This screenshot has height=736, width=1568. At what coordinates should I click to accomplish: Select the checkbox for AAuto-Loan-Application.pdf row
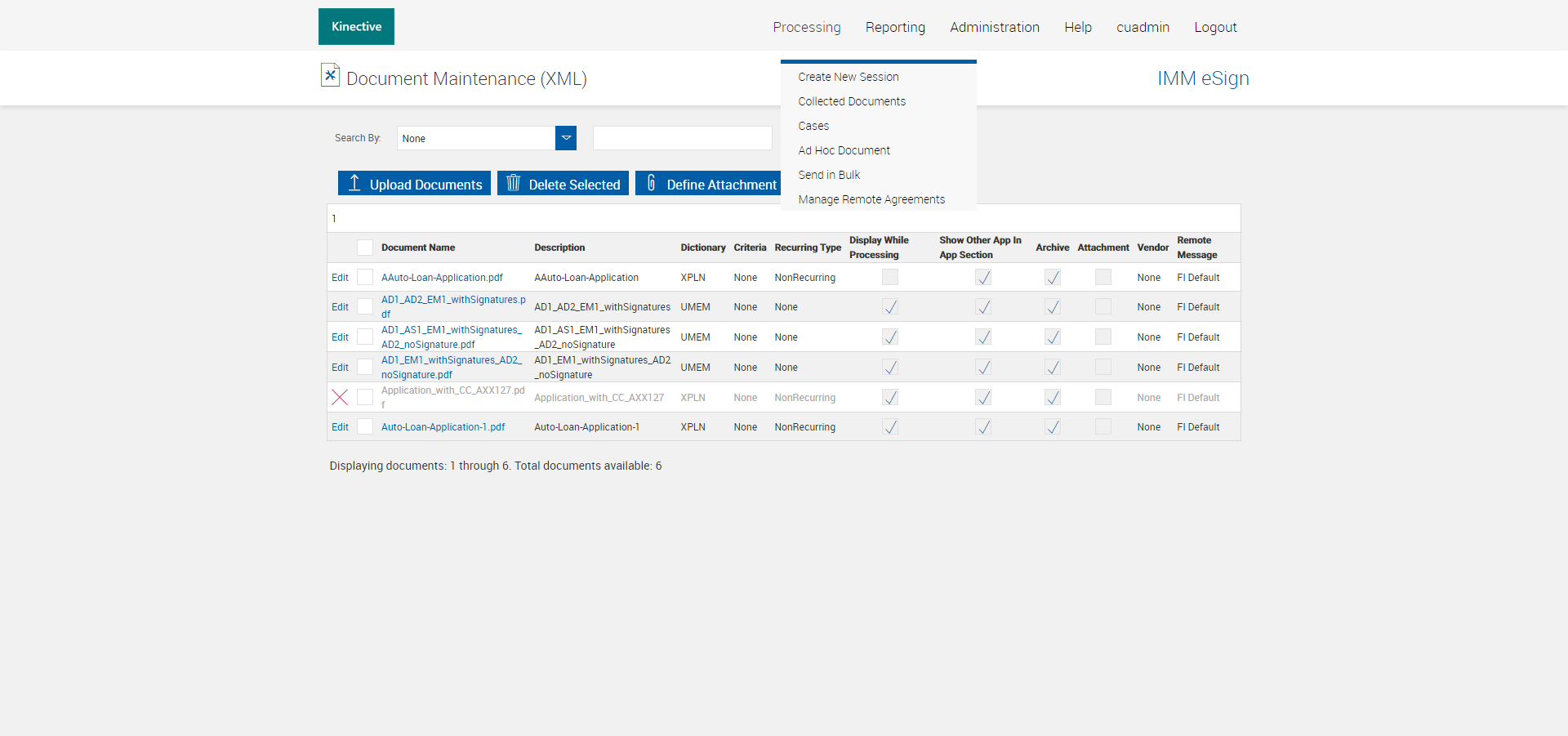tap(365, 278)
